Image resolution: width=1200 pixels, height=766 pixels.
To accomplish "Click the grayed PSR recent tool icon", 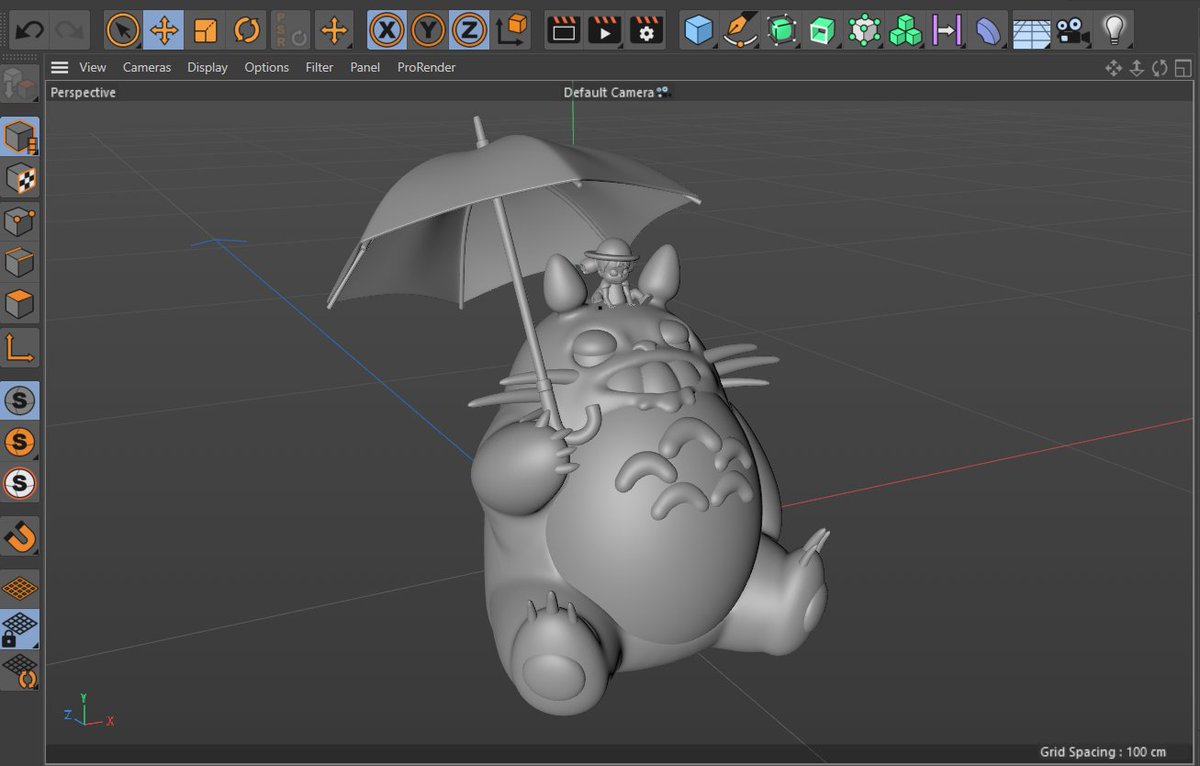I will click(291, 30).
